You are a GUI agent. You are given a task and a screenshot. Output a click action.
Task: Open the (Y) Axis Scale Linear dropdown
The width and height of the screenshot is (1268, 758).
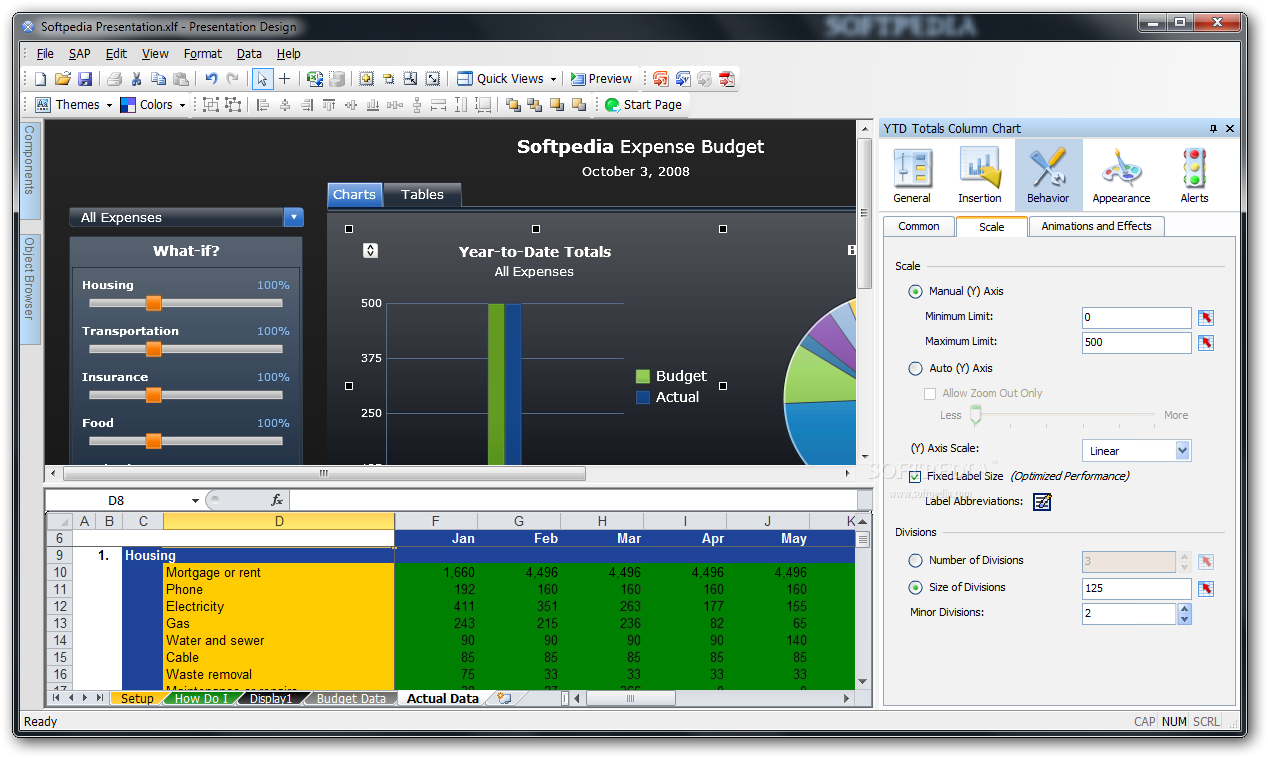1183,451
